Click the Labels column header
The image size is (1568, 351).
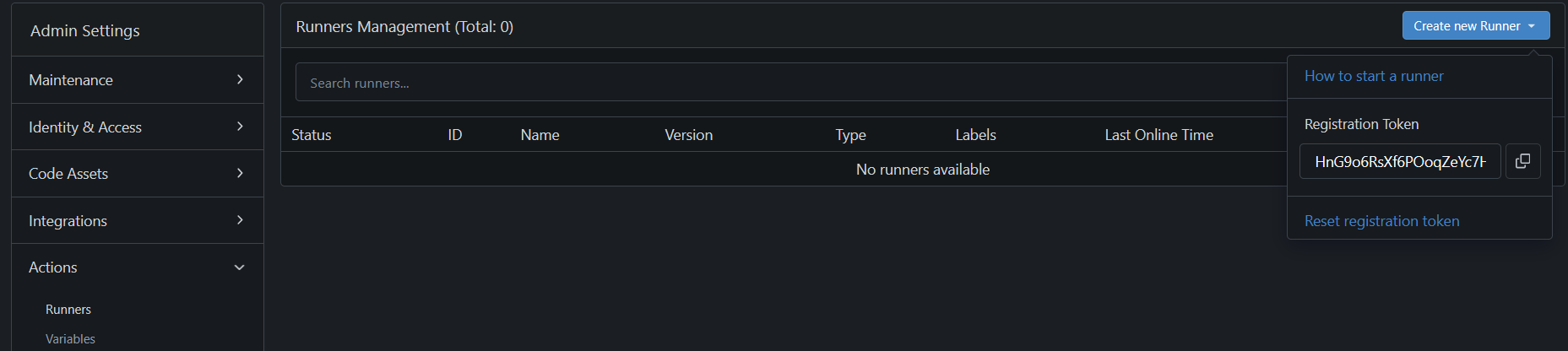pyautogui.click(x=975, y=135)
